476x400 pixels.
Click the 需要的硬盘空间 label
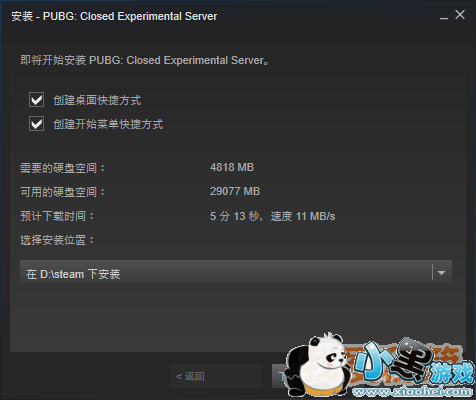coord(62,168)
